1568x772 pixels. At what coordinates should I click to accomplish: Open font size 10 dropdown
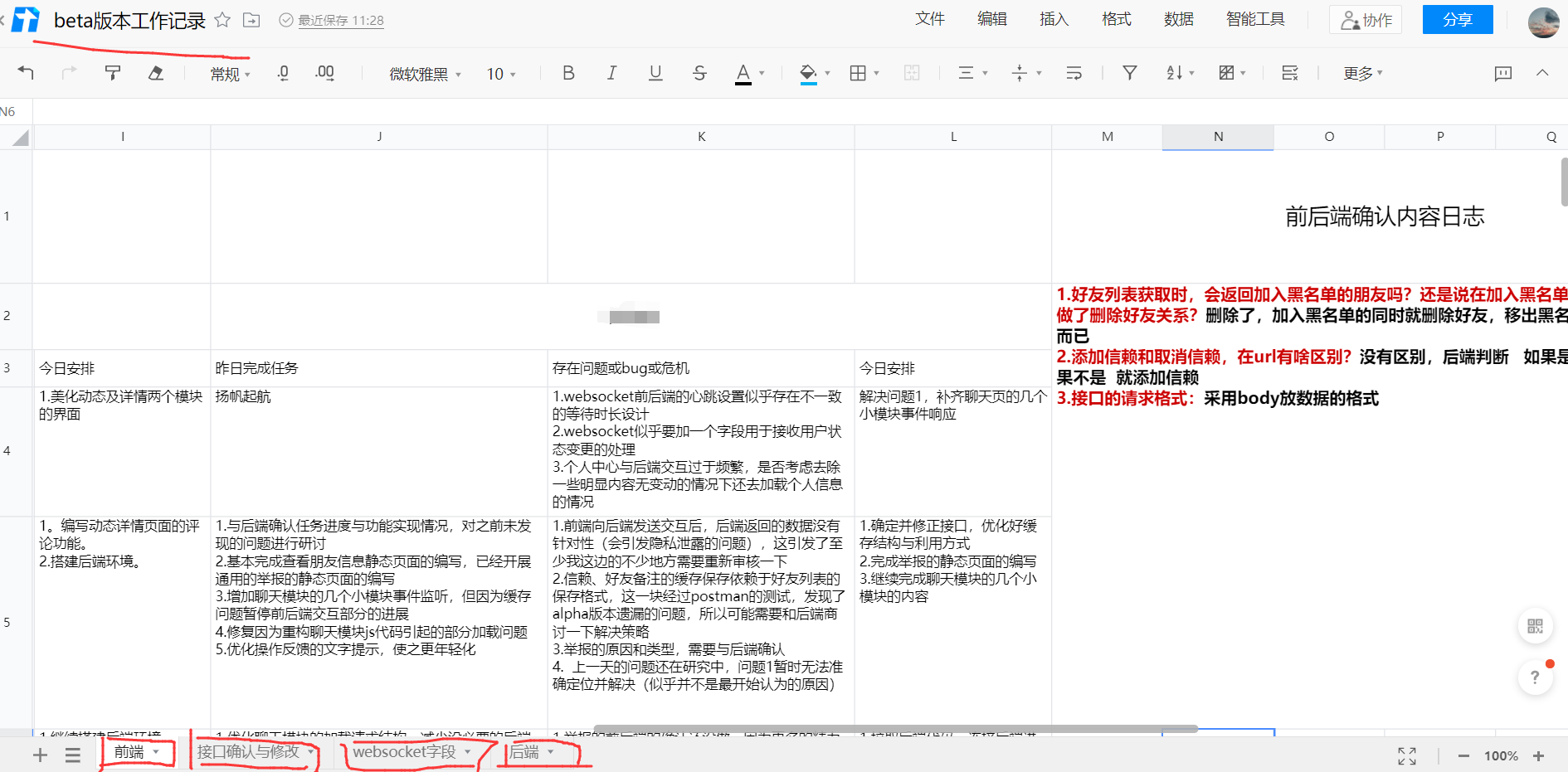(x=501, y=74)
